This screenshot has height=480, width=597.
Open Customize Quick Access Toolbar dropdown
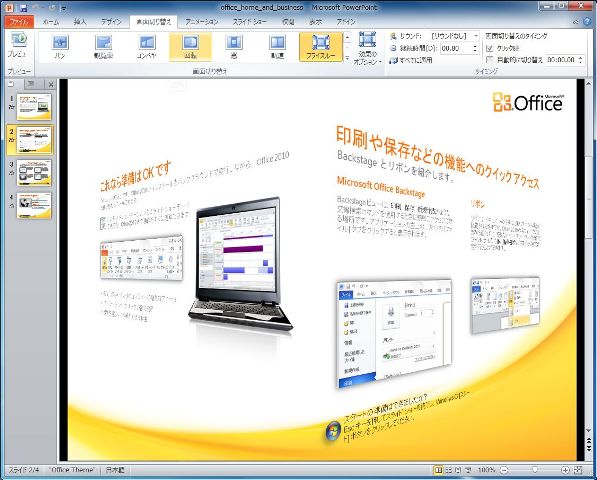pos(64,8)
